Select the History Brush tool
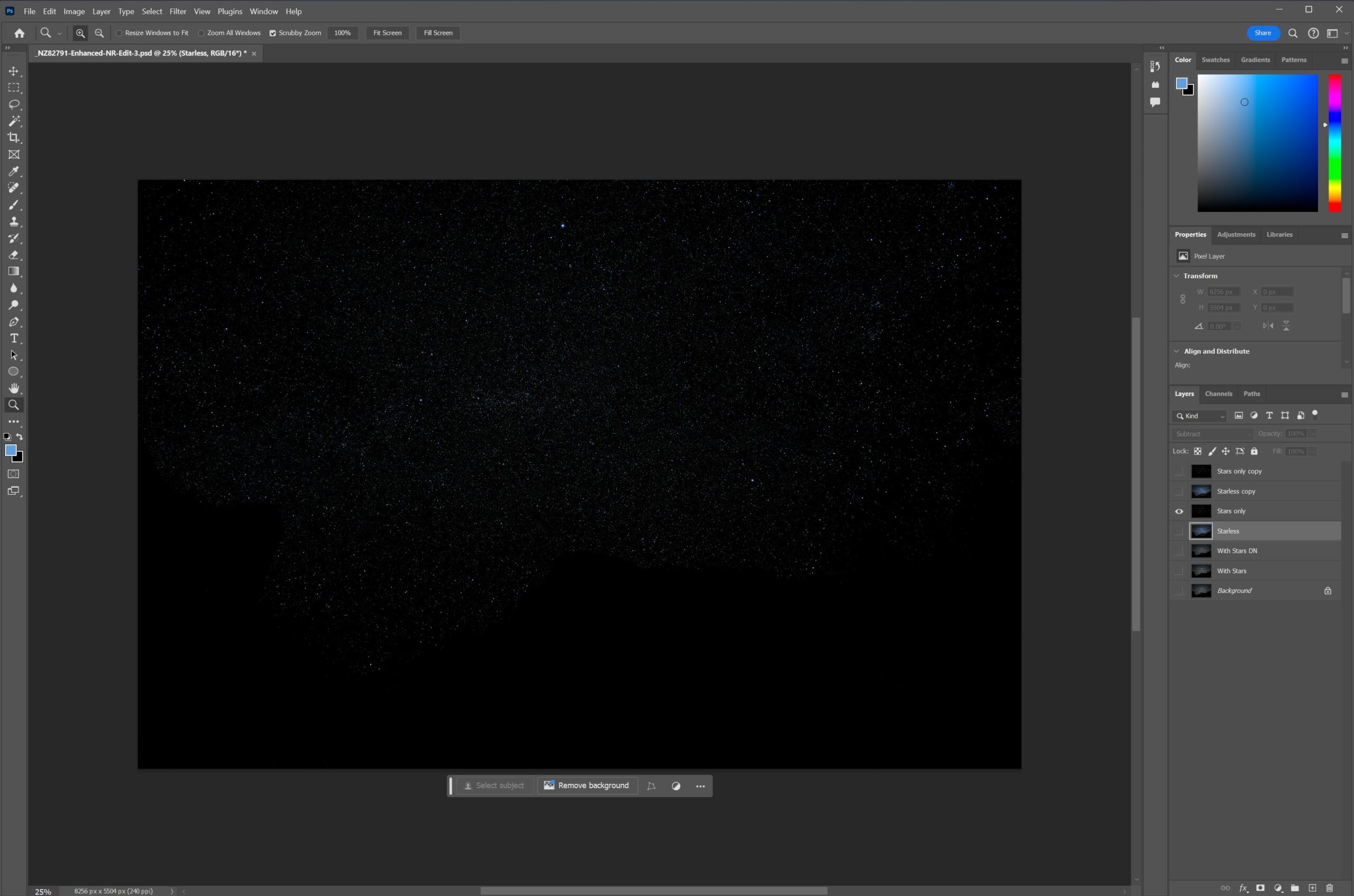Screen dimensions: 1354x896 (x=14, y=239)
